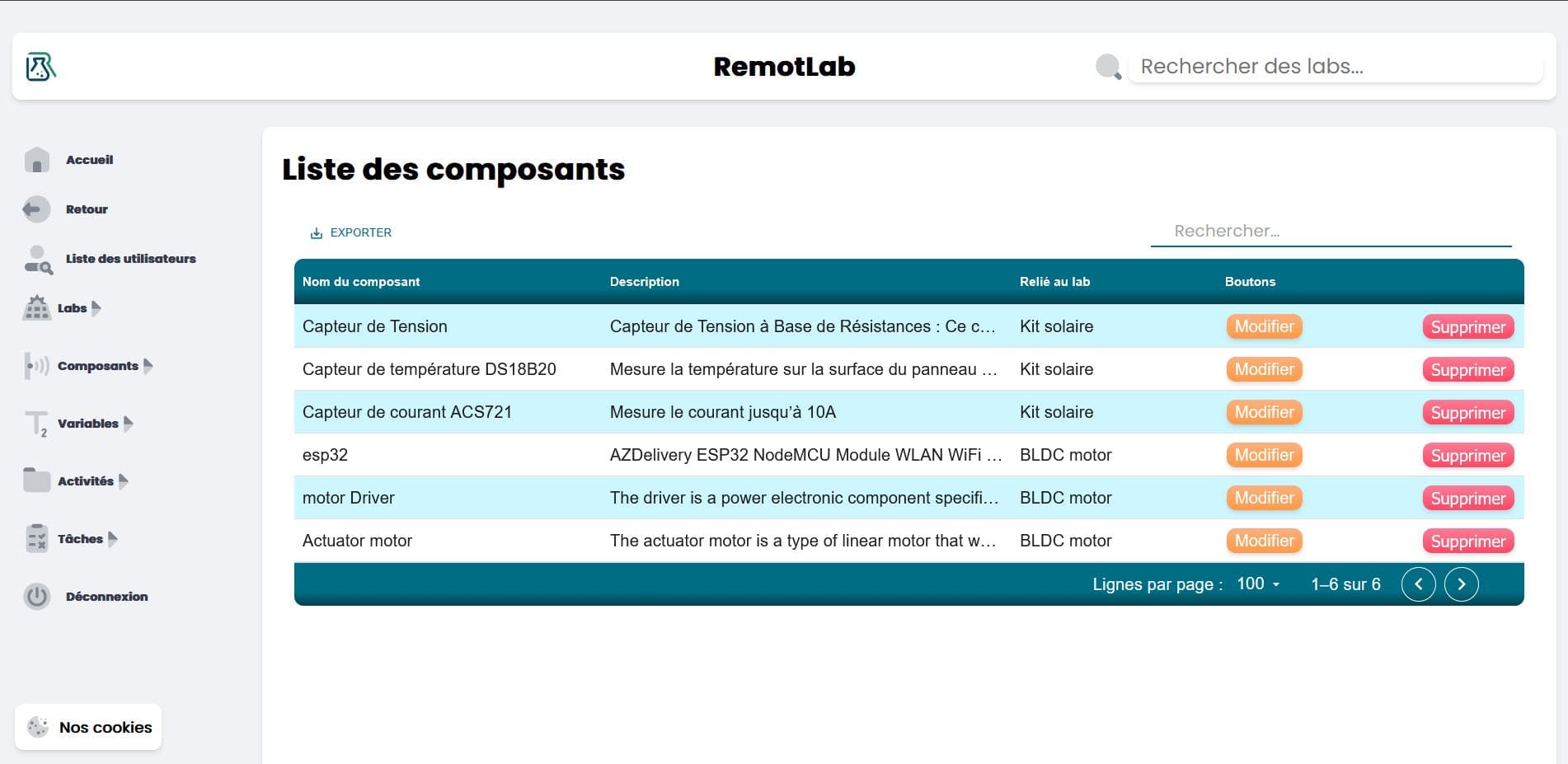Supprimer the esp32 component
Viewport: 1568px width, 764px height.
[x=1467, y=455]
